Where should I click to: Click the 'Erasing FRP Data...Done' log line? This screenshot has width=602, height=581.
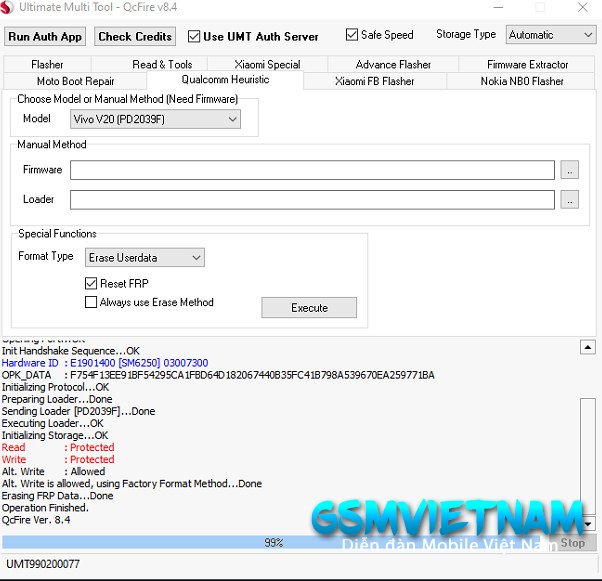[x=57, y=495]
